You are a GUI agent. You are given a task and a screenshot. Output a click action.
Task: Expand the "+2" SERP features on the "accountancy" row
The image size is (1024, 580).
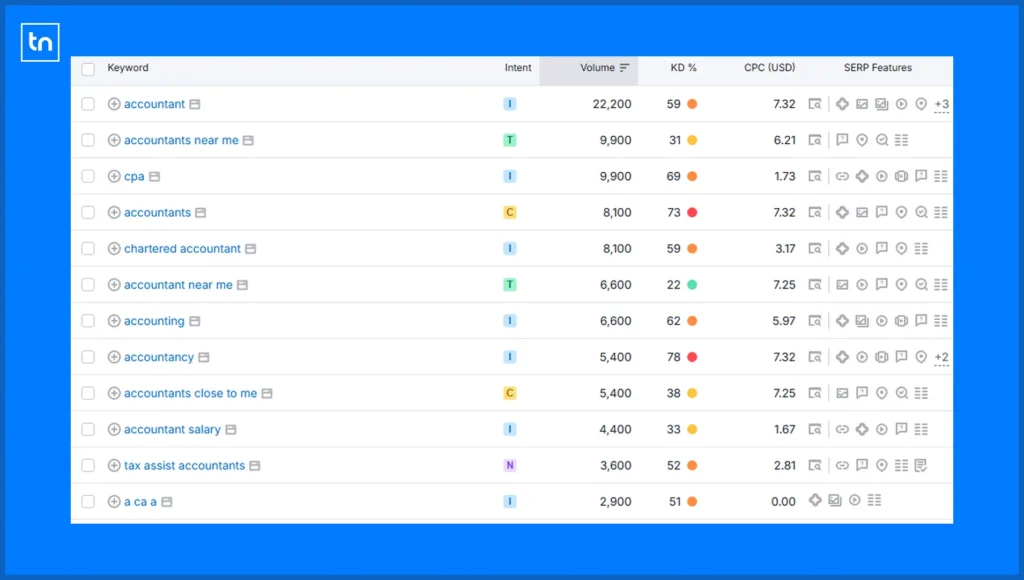pos(941,357)
